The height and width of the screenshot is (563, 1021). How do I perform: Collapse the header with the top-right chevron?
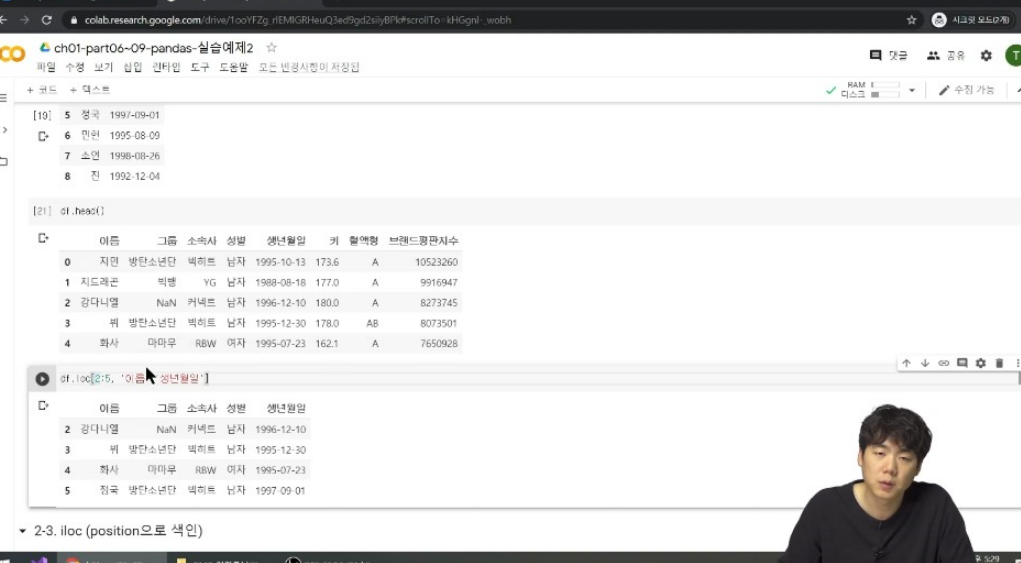point(1018,90)
